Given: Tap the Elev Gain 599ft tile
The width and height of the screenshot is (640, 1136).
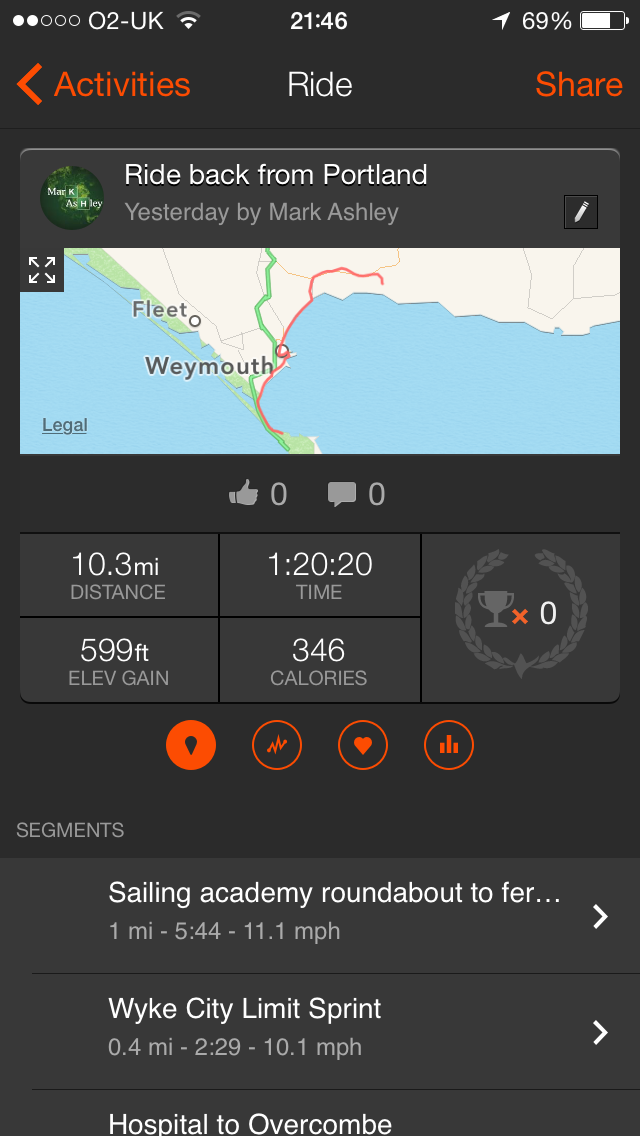Looking at the screenshot, I should pos(118,661).
